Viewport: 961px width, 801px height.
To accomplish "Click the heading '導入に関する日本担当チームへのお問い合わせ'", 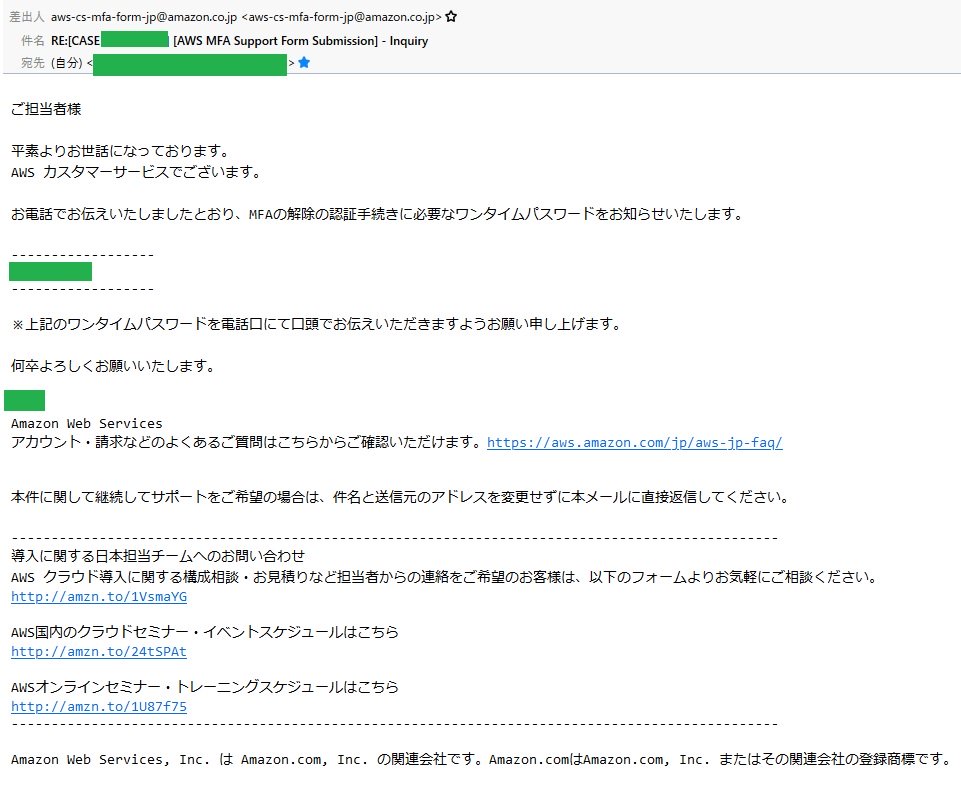I will [158, 556].
